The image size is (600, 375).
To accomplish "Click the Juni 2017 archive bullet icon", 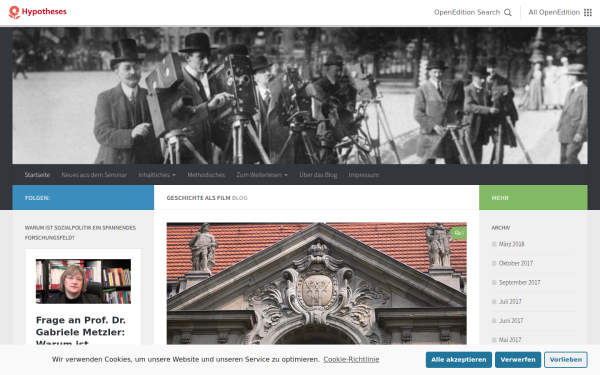I will 494,321.
